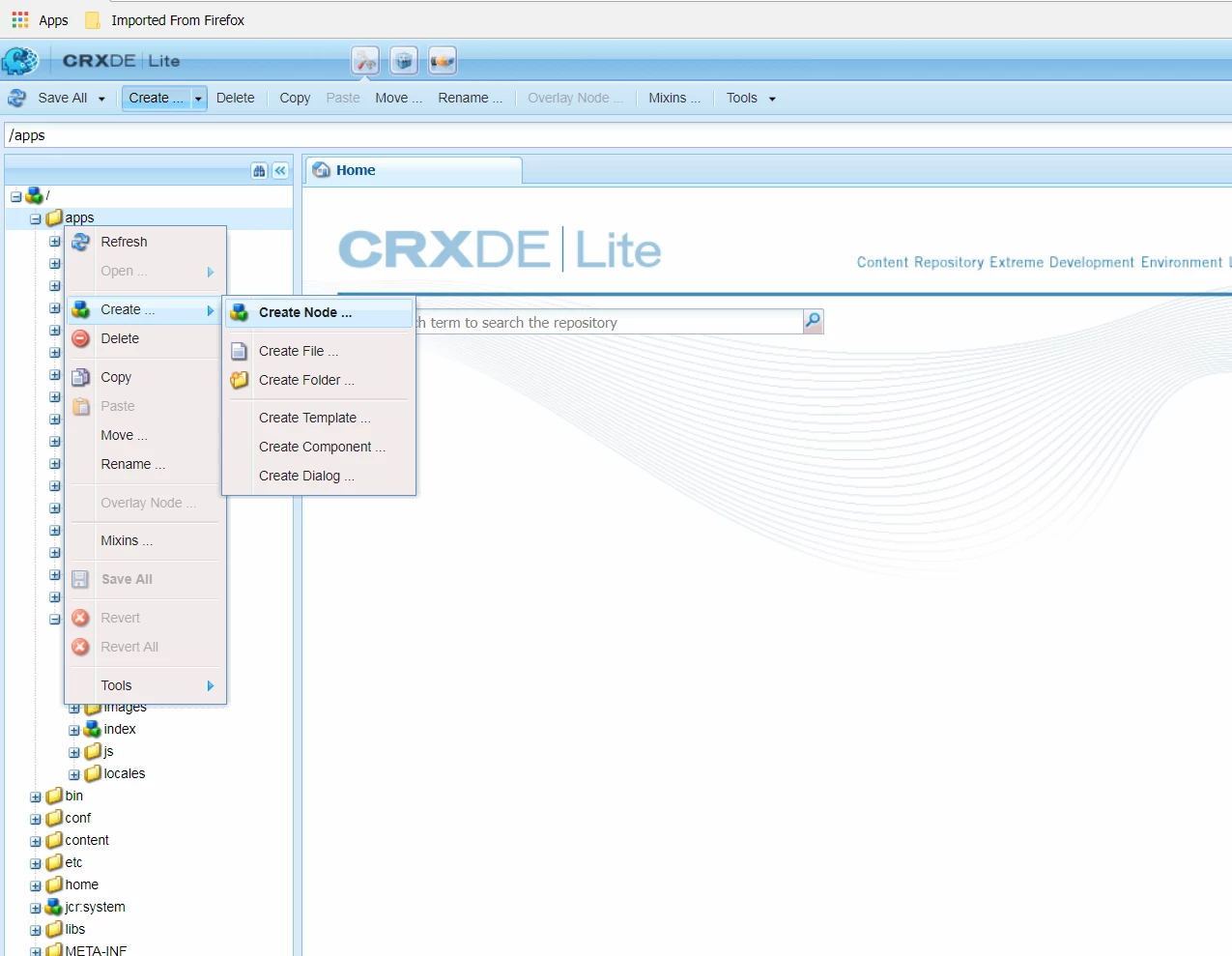
Task: Click the Create File page icon
Action: point(239,351)
